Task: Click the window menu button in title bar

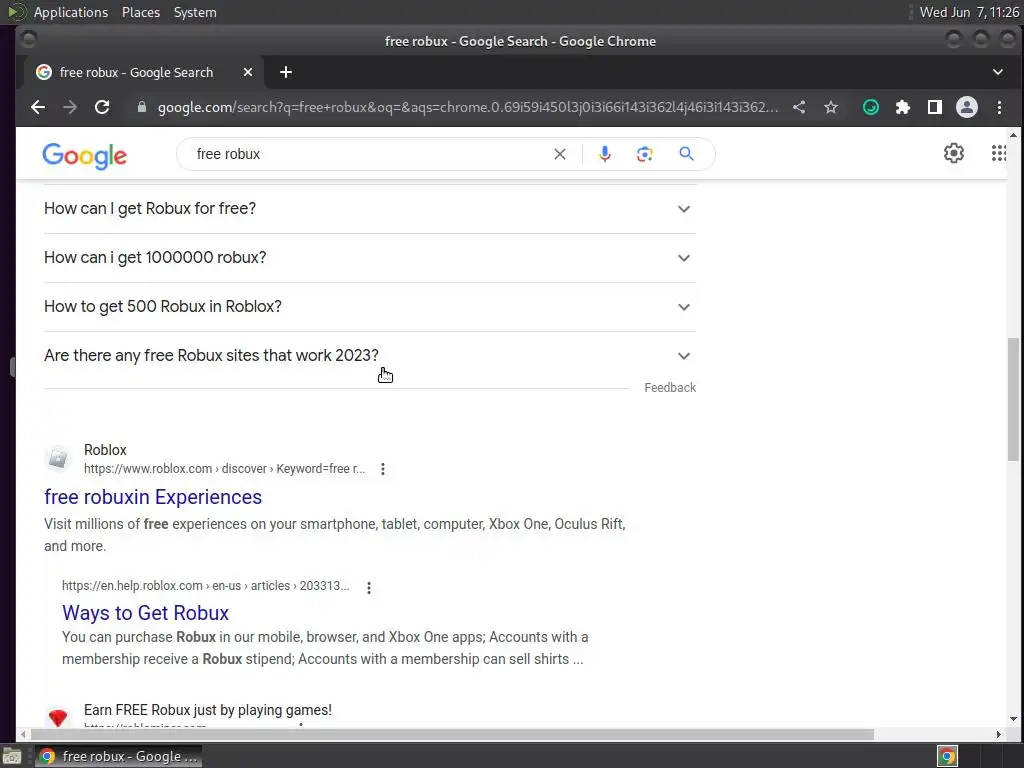Action: 28,40
